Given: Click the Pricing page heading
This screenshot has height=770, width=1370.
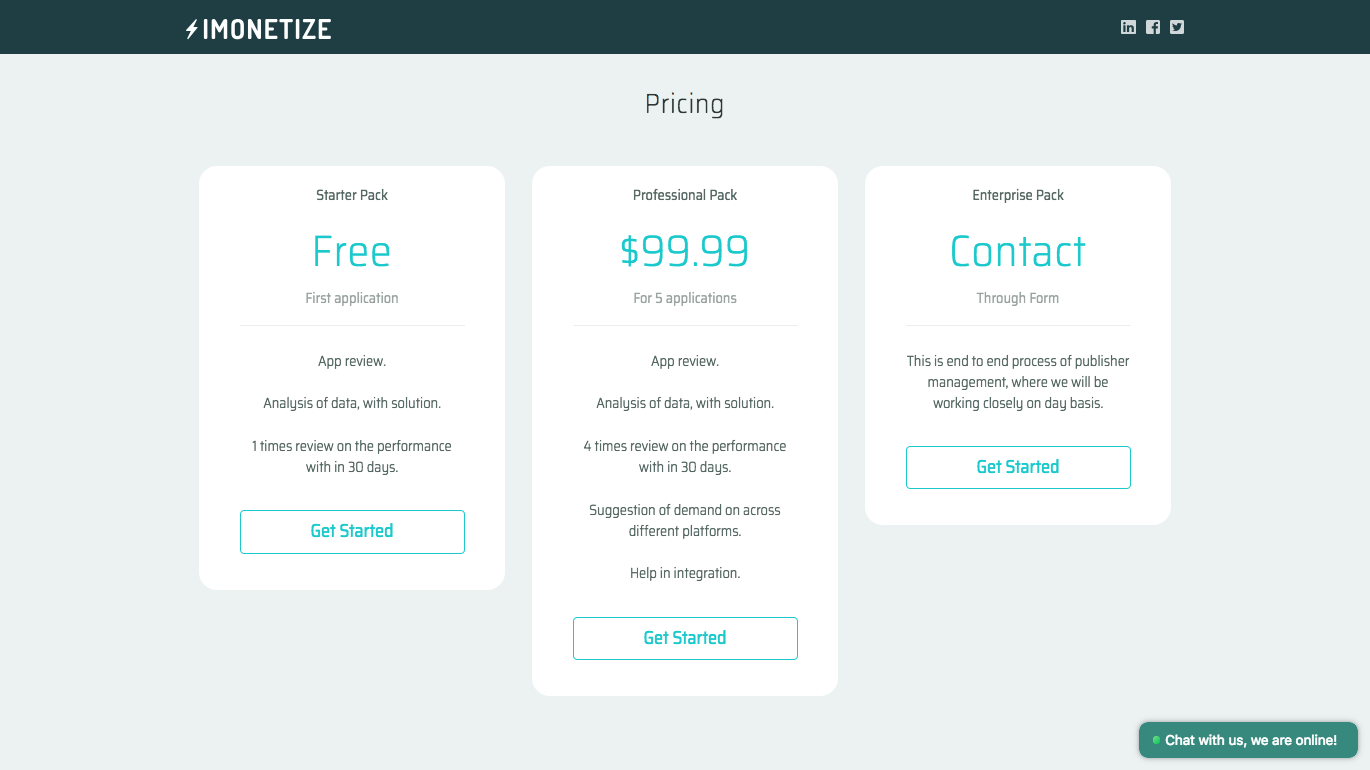Looking at the screenshot, I should click(685, 104).
